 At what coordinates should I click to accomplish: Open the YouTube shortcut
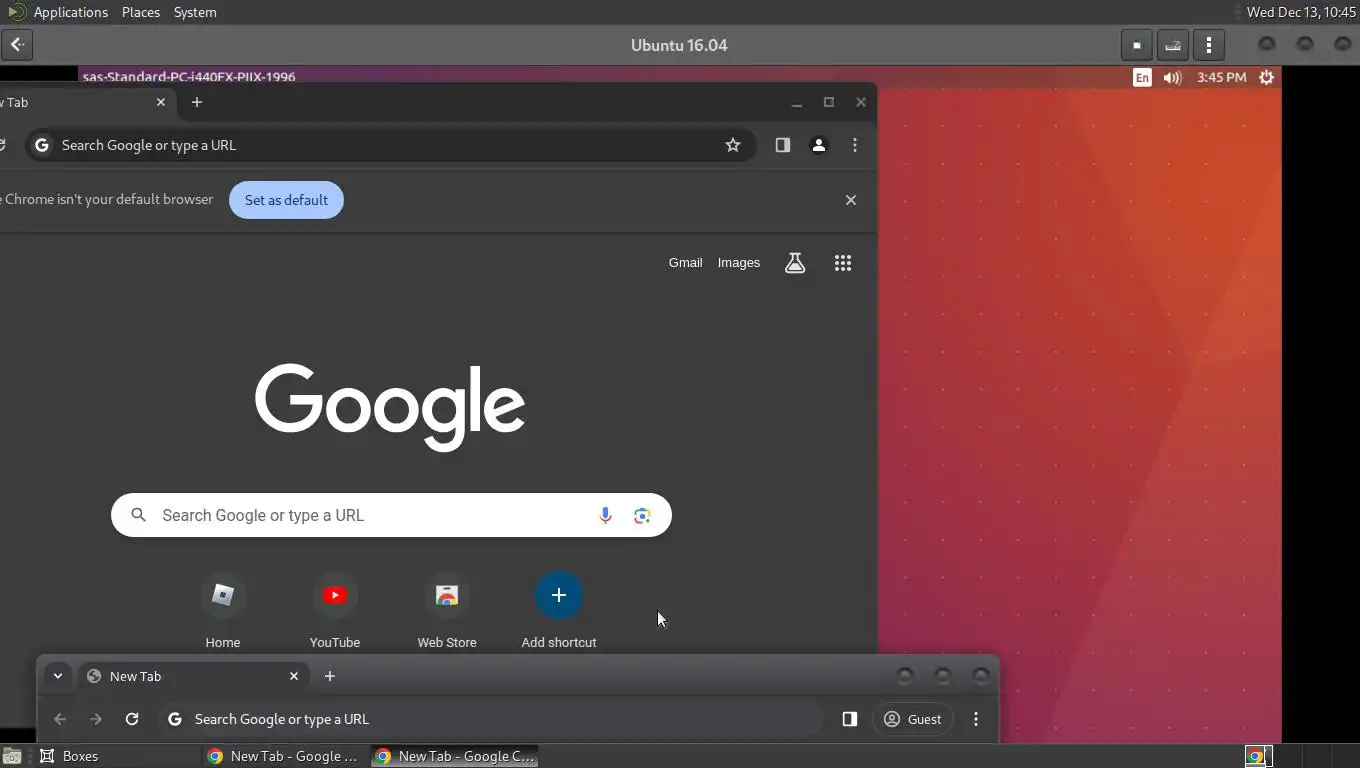click(x=335, y=611)
